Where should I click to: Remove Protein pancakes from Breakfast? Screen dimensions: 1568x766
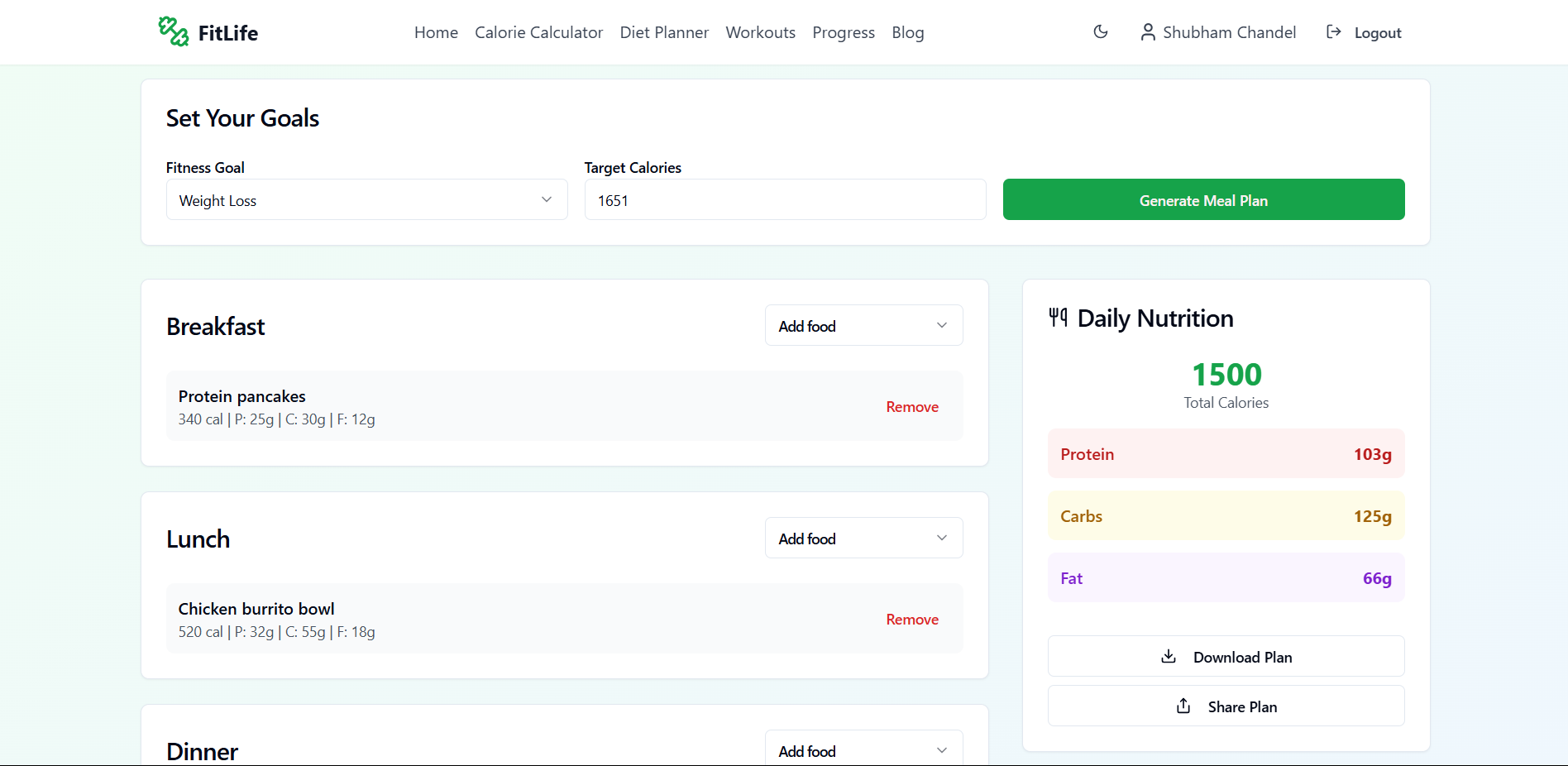click(x=911, y=407)
